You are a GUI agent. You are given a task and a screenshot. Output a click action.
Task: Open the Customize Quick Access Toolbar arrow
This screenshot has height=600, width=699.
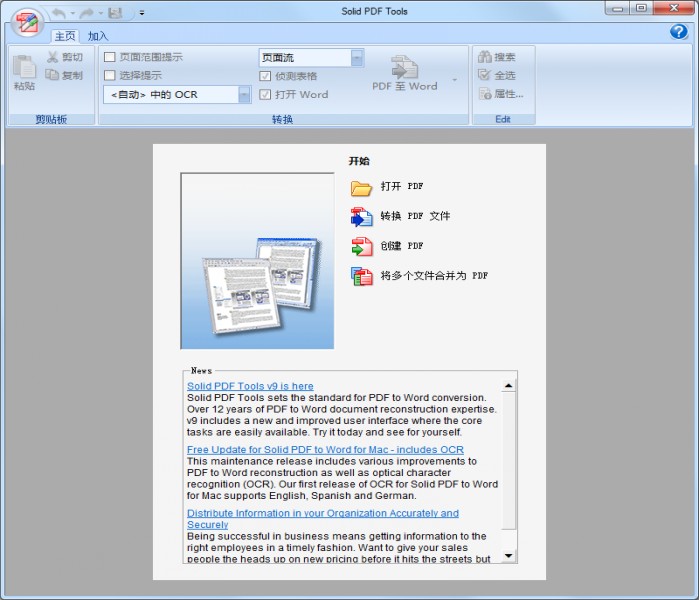pos(142,13)
